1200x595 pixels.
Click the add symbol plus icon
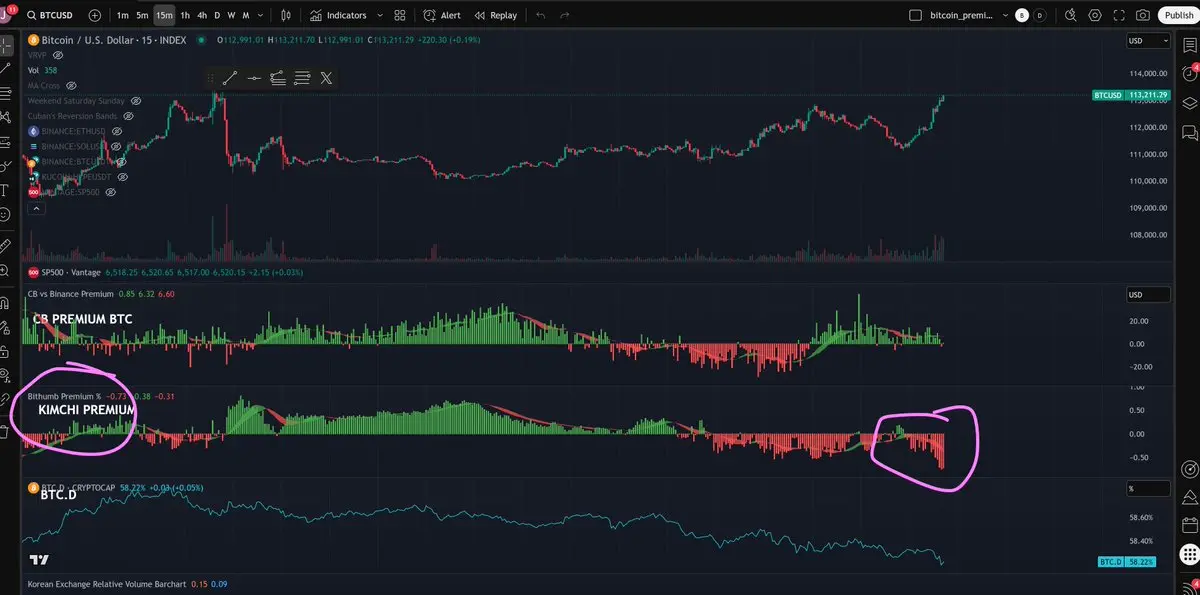[x=94, y=15]
